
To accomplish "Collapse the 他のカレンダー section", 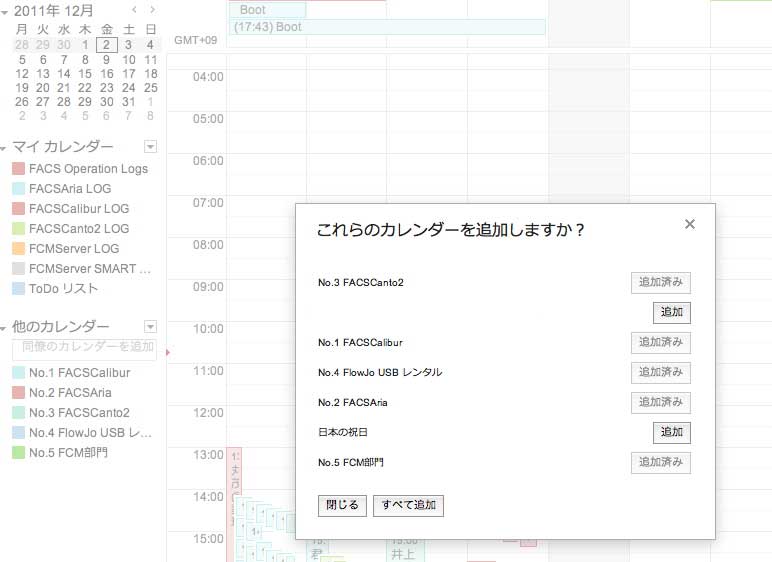I will (x=5, y=328).
